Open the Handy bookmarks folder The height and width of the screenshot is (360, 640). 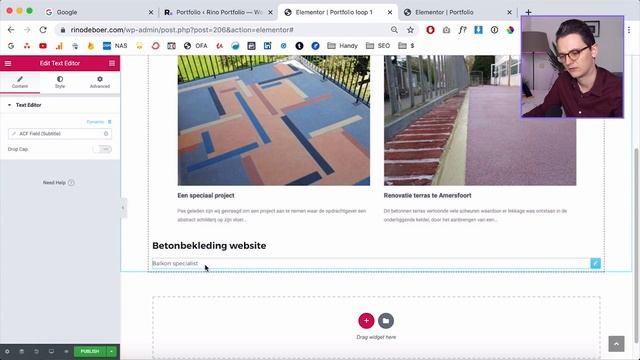[x=342, y=46]
